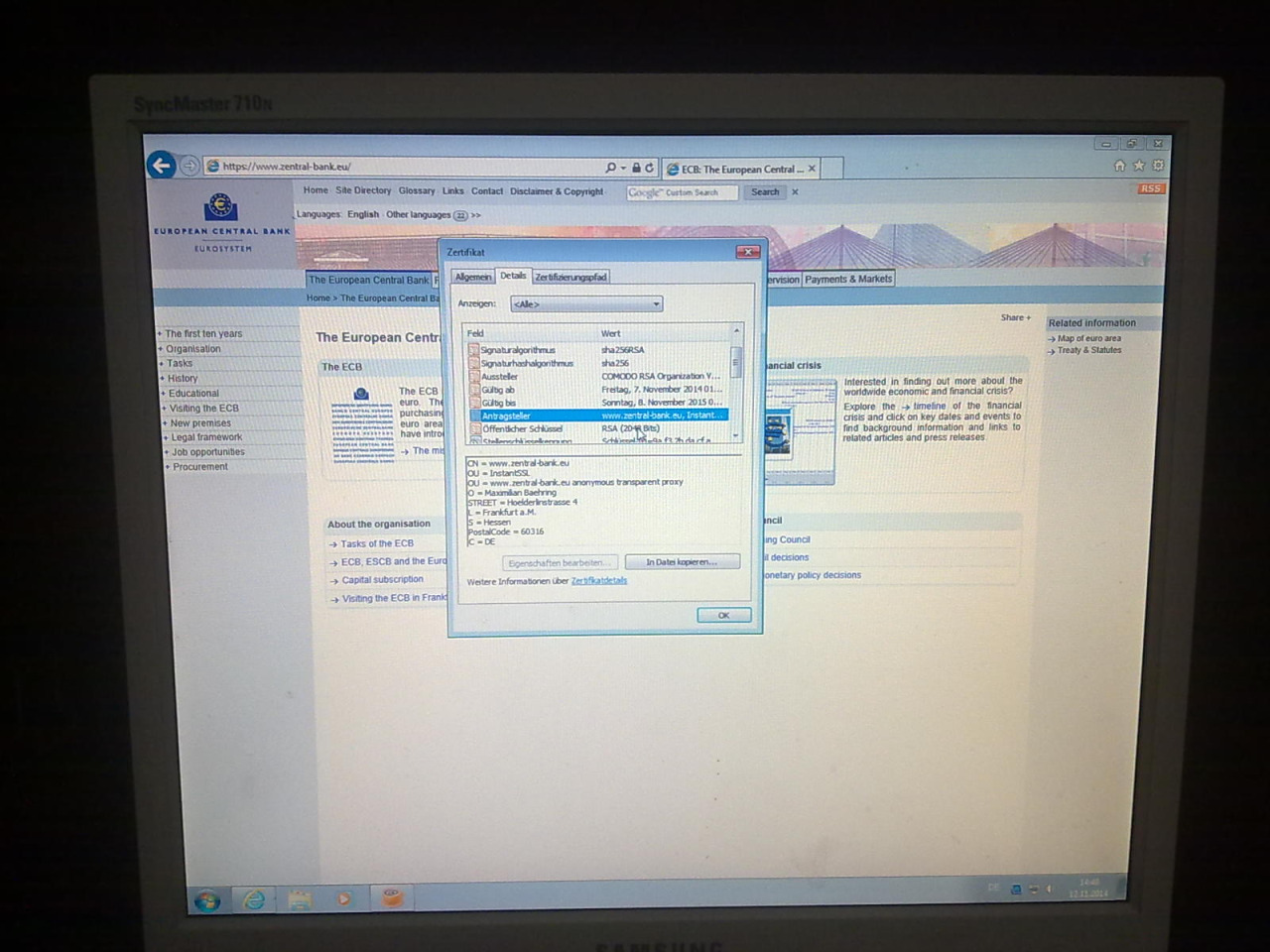Screen dimensions: 1270x952
Task: Open Capital subscription link
Action: [382, 580]
